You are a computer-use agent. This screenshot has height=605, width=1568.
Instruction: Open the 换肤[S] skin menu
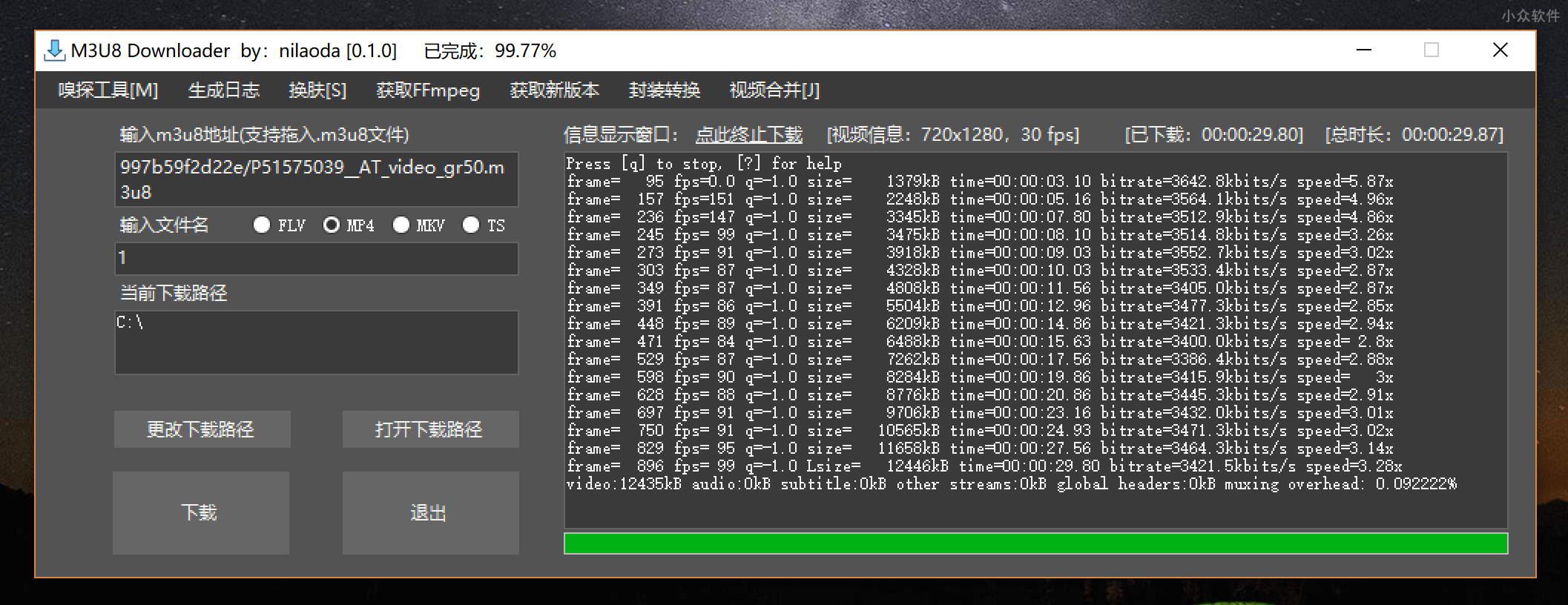[317, 90]
